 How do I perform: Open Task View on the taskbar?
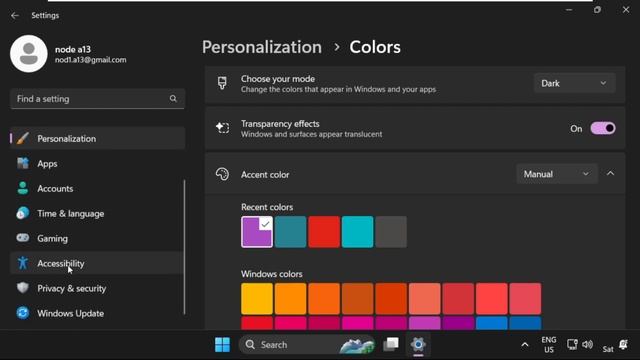[x=391, y=344]
